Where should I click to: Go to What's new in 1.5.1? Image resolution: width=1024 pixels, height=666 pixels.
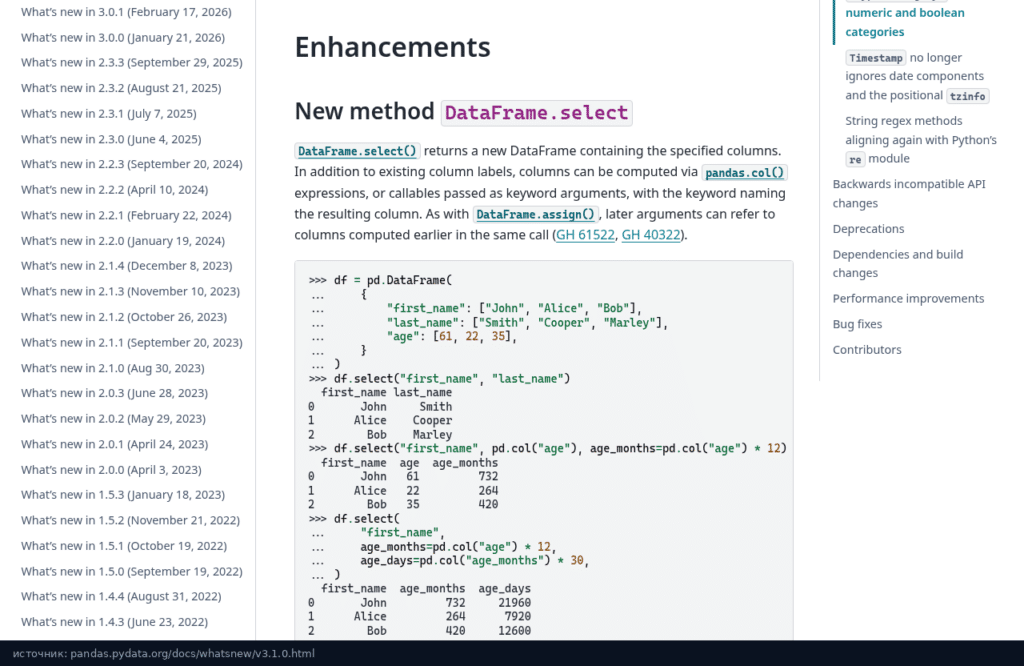(x=124, y=546)
